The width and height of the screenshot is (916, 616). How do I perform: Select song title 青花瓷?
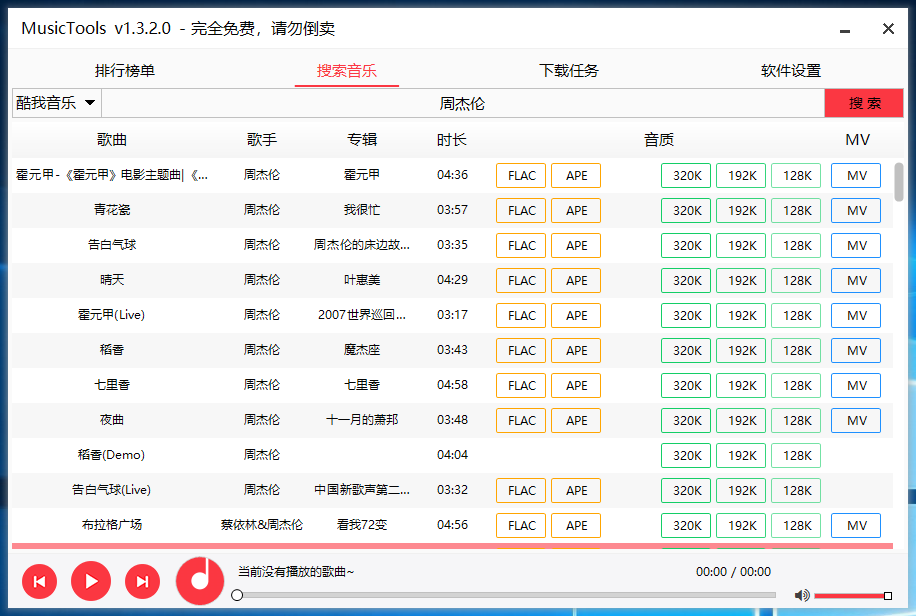pyautogui.click(x=112, y=210)
